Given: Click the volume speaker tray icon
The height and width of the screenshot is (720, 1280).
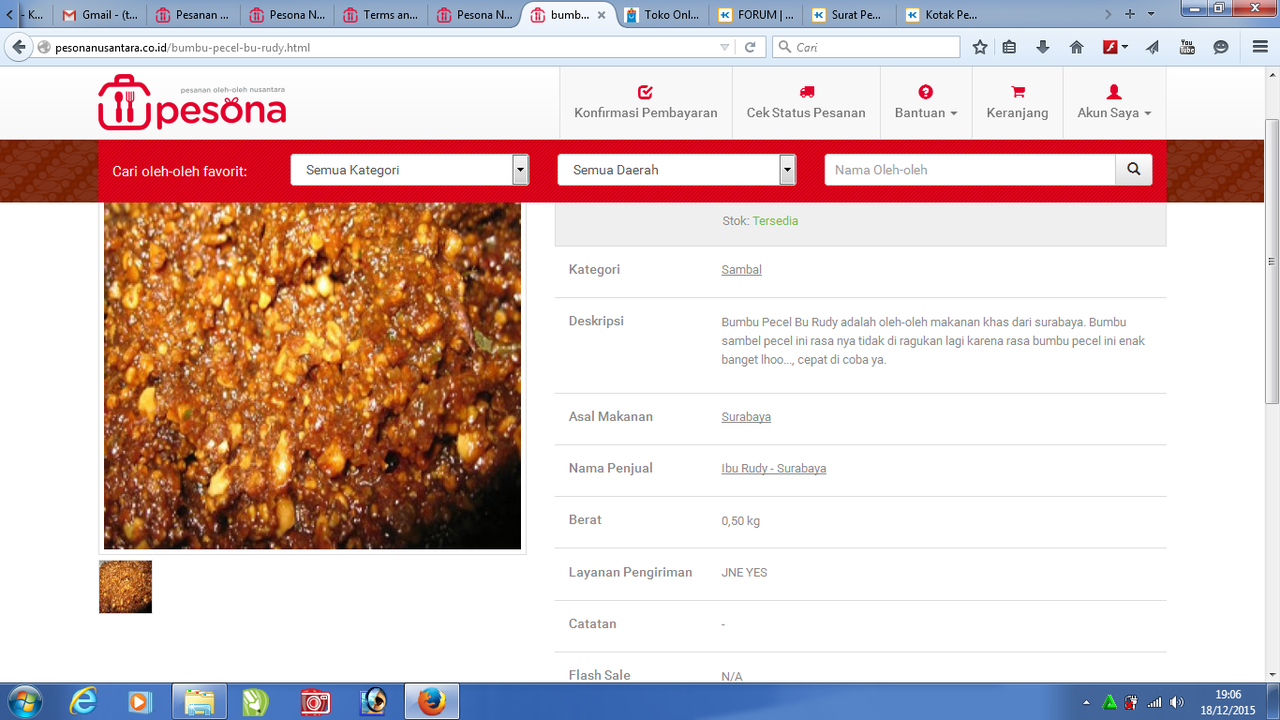Looking at the screenshot, I should click(x=1177, y=702).
